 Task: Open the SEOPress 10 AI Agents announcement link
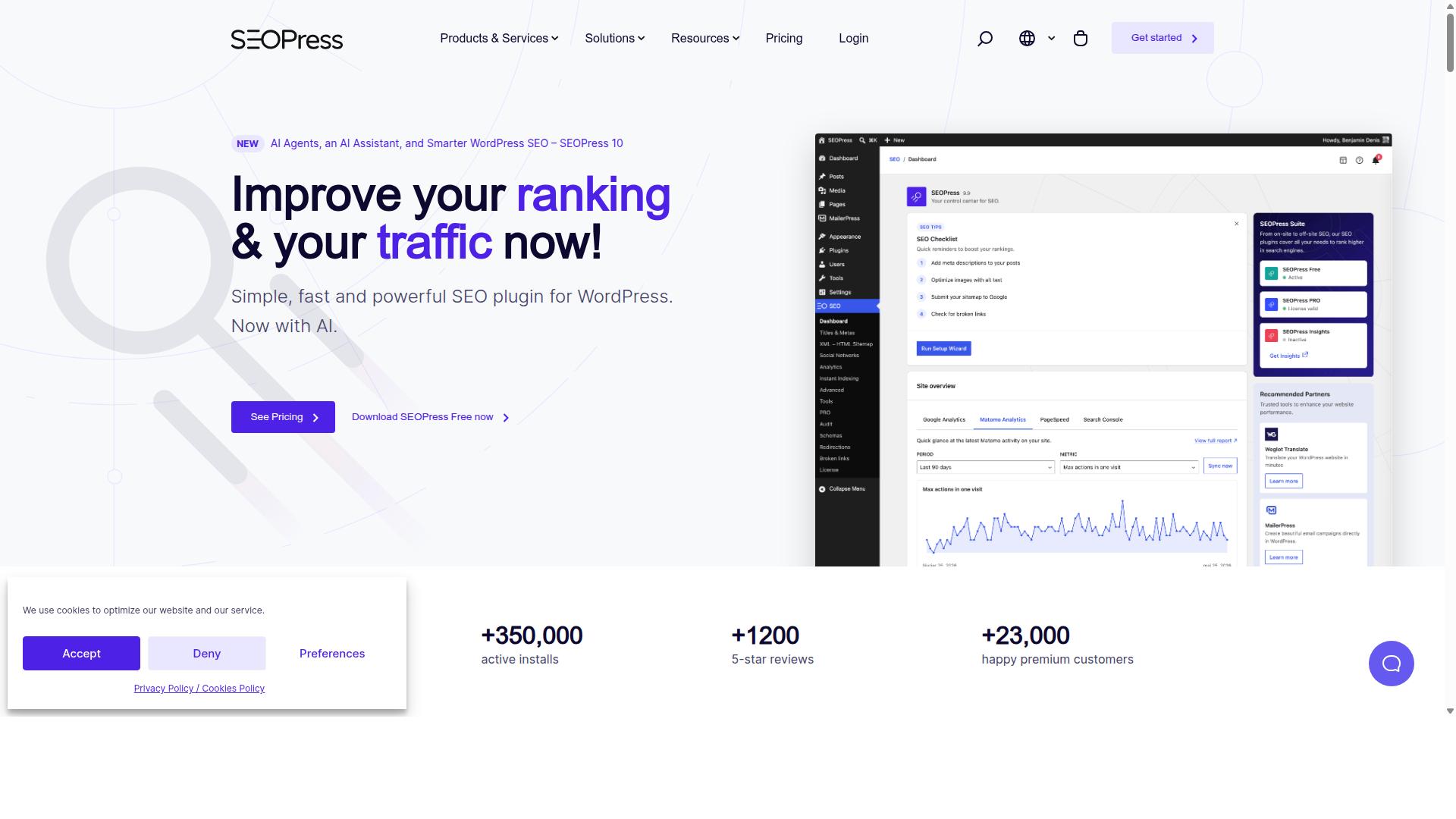[447, 143]
